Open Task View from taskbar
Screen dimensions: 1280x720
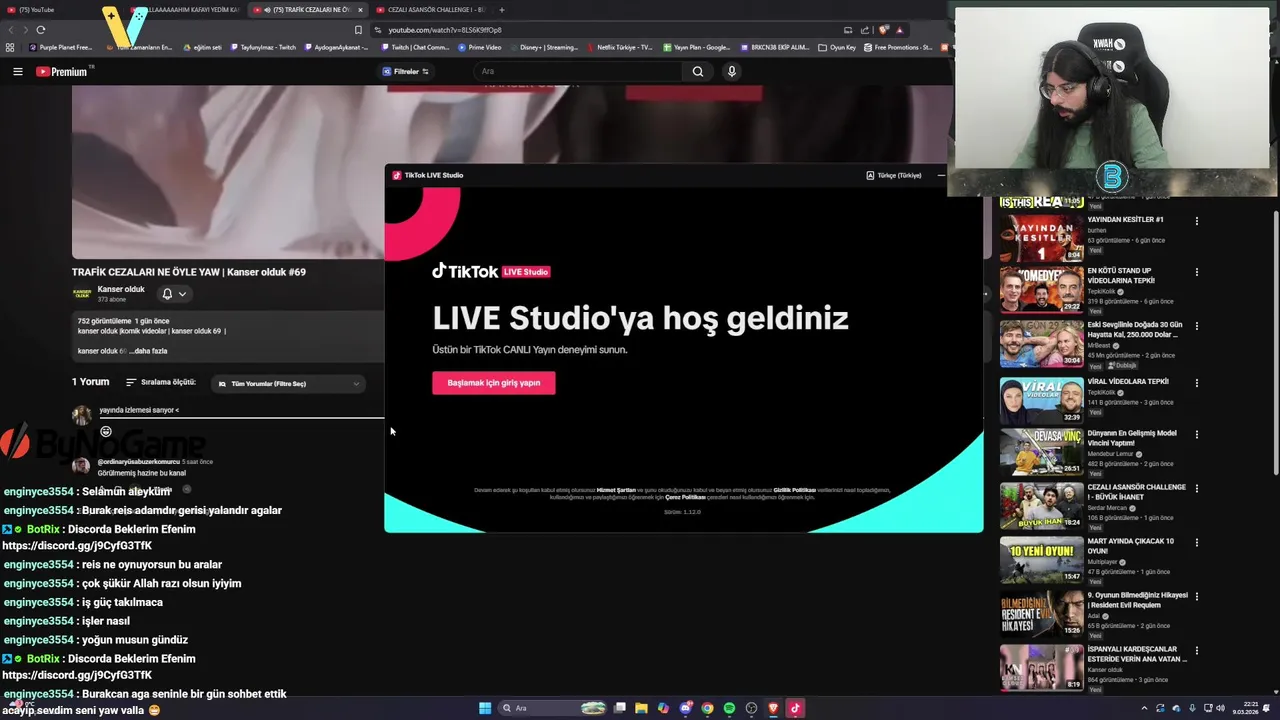tap(619, 708)
